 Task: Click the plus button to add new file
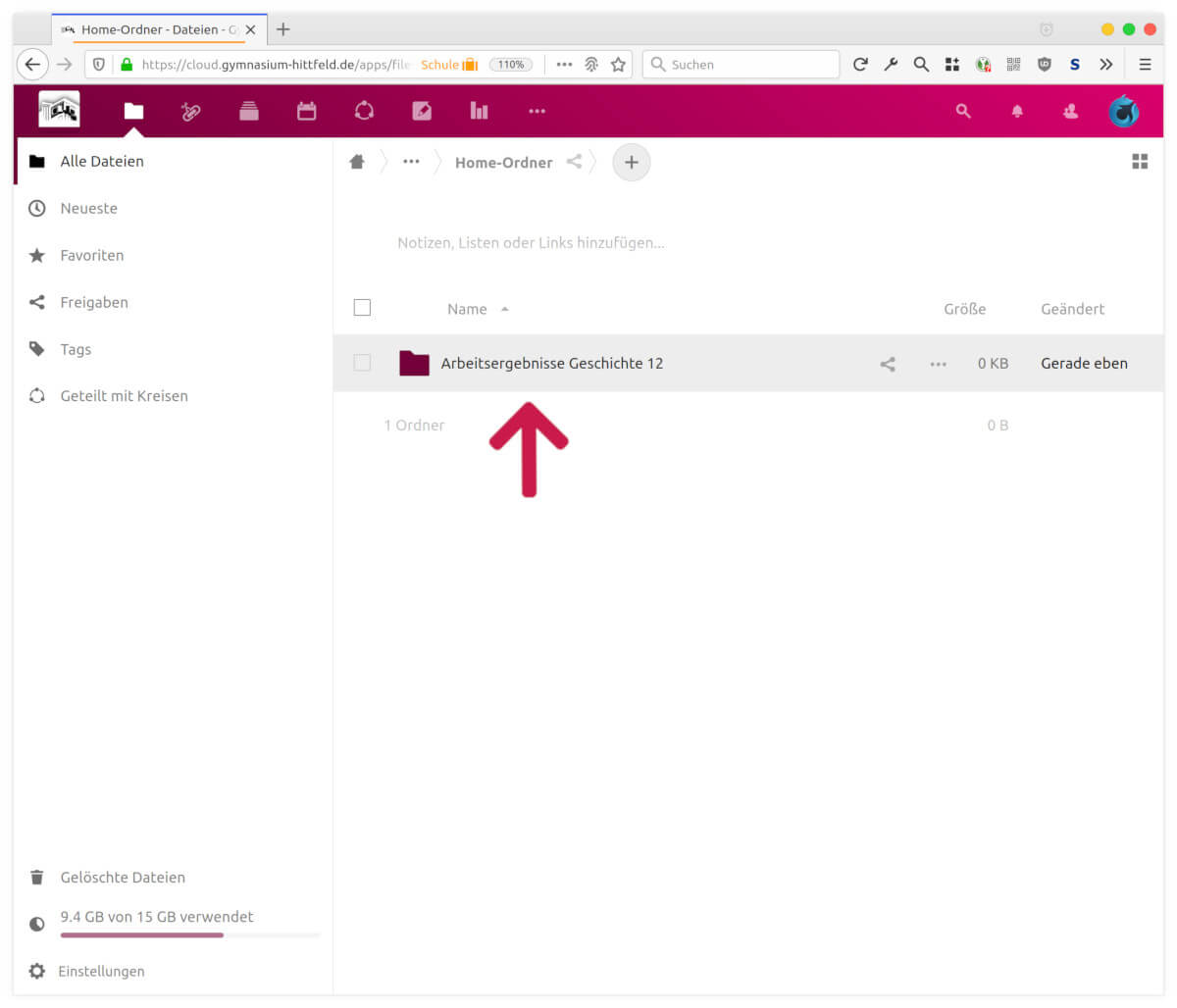click(632, 163)
